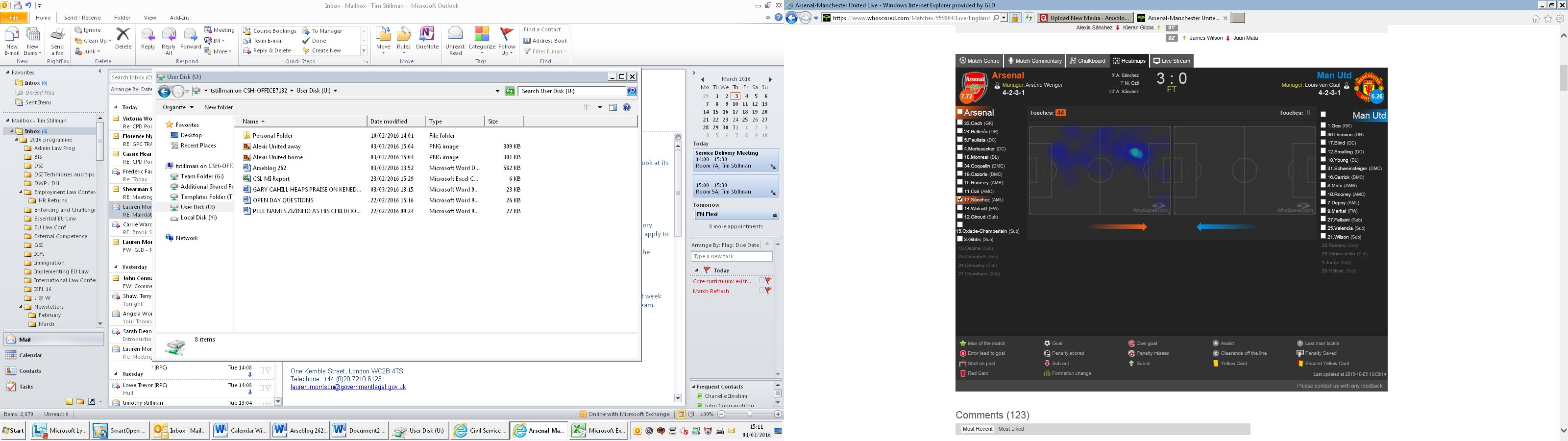Reply to the selected Outlook email
Image resolution: width=1568 pixels, height=441 pixels.
[x=147, y=38]
